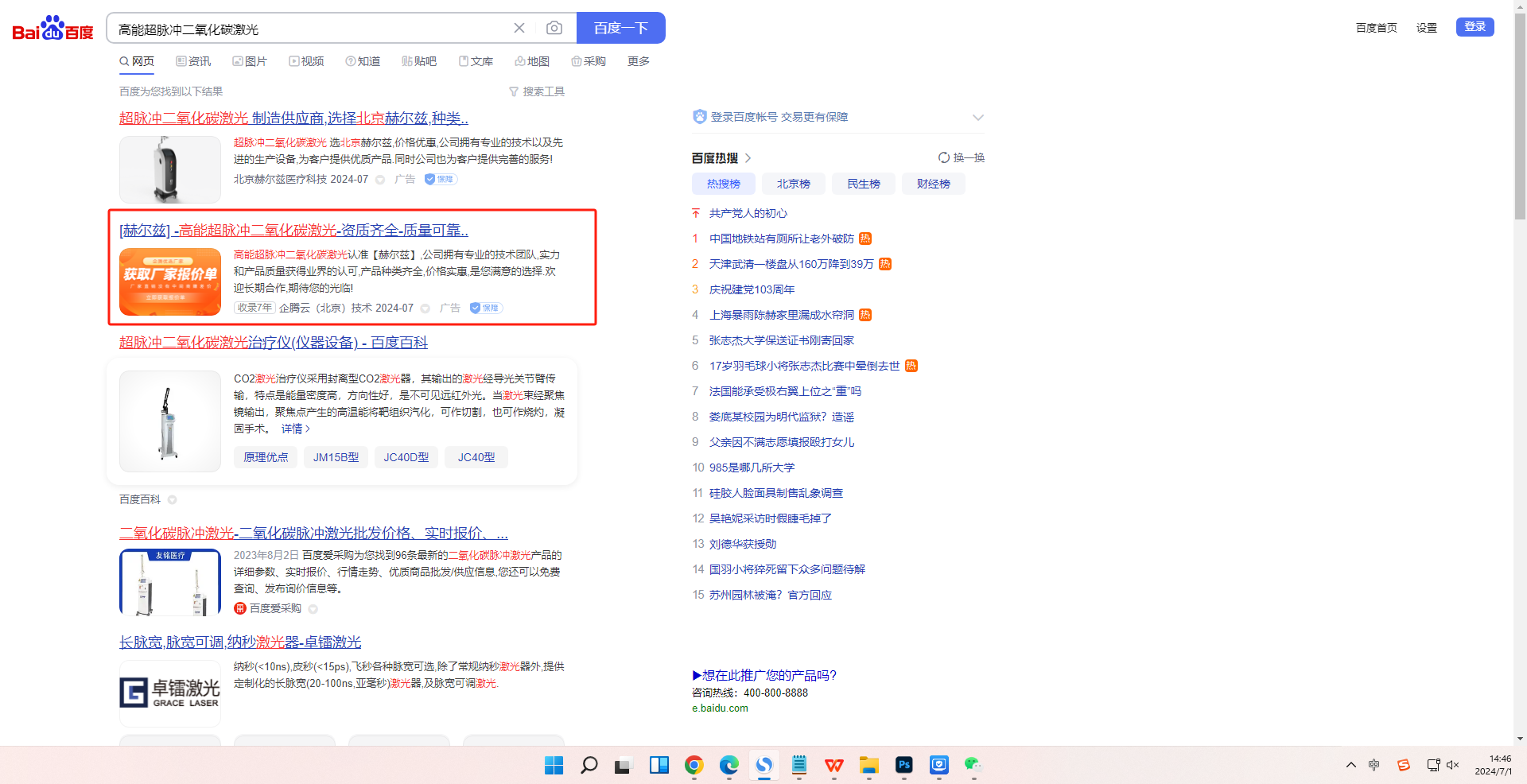Clear the search box with X icon

519,29
